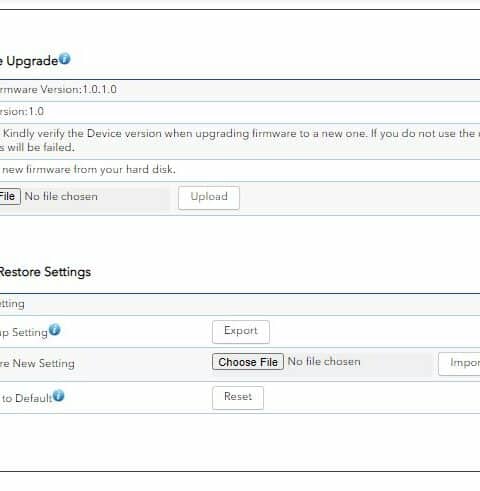Click the info icon beside Reset to Default

tap(59, 396)
